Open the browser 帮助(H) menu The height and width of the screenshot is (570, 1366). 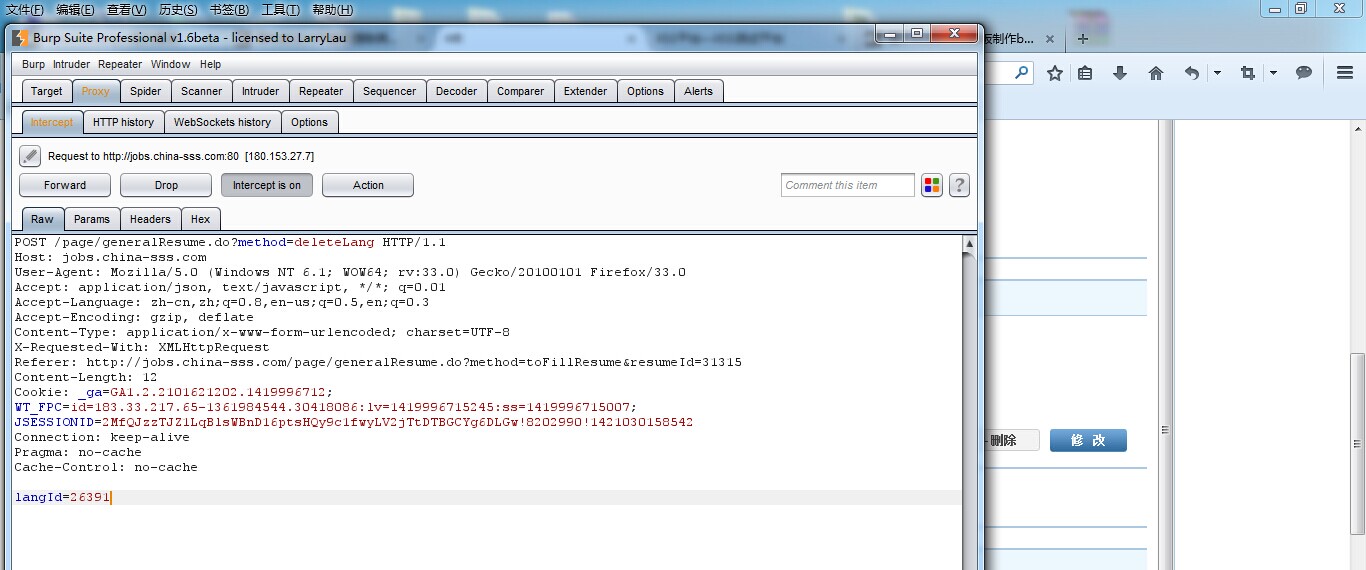333,10
